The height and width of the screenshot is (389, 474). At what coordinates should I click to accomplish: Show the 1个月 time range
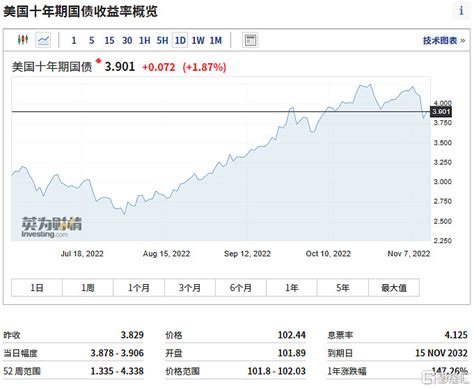(x=139, y=288)
